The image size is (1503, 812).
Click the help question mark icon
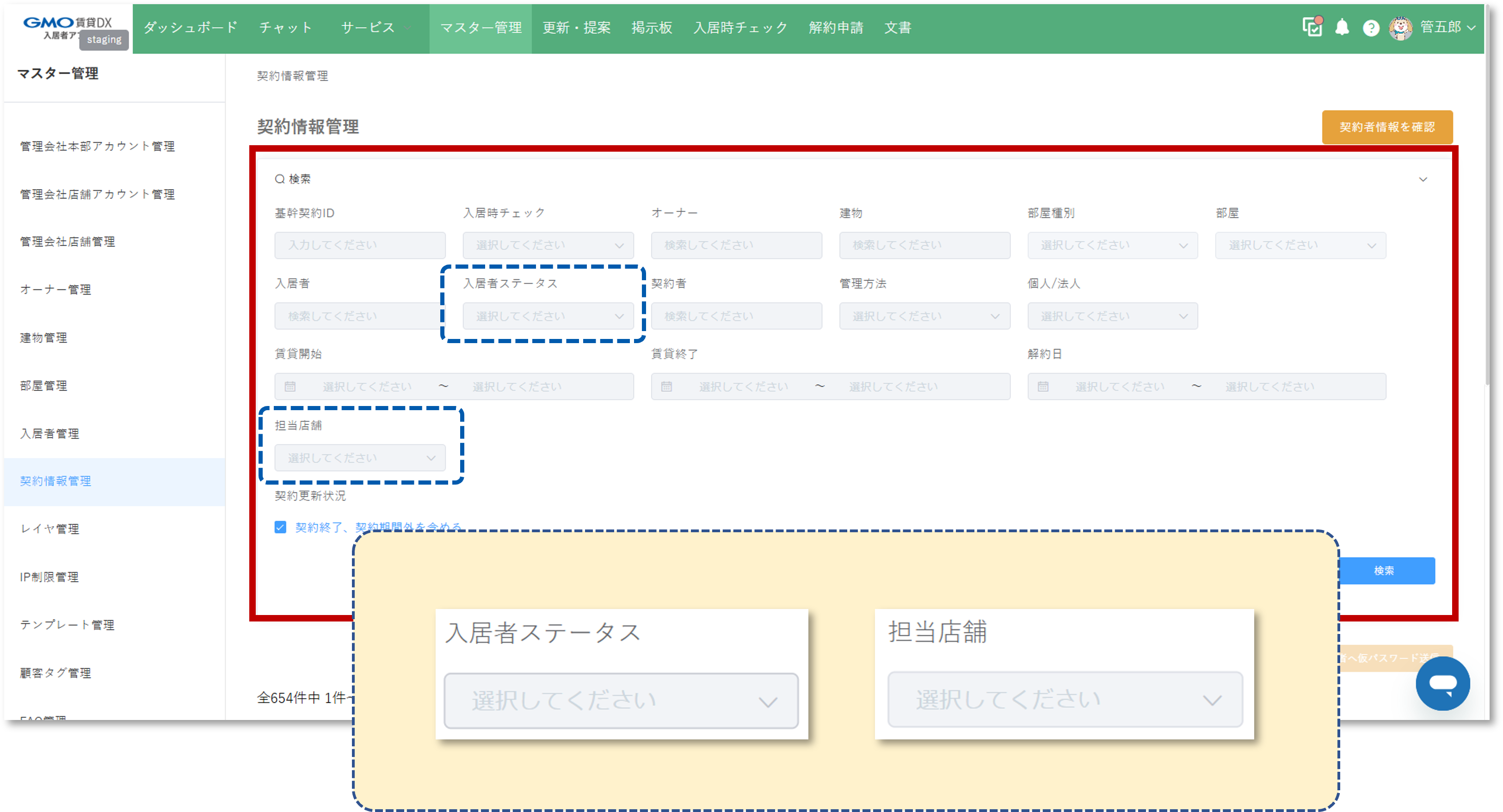[x=1371, y=27]
